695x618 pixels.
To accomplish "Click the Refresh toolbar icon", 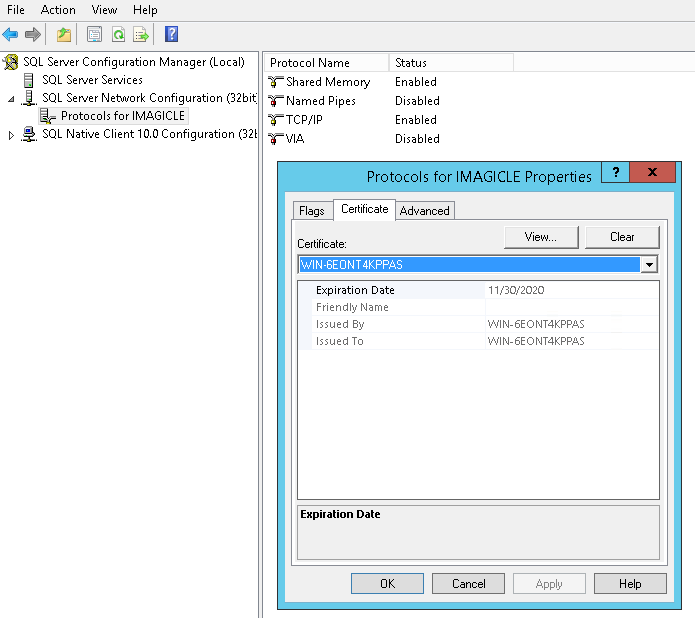I will [118, 35].
